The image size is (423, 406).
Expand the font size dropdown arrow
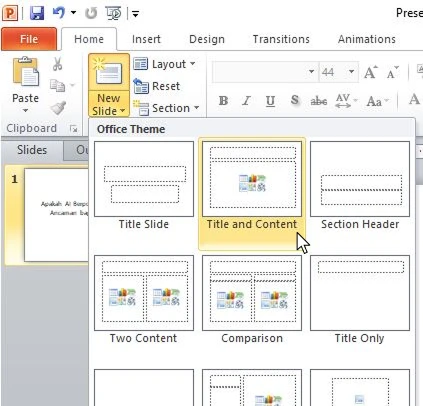click(x=351, y=72)
